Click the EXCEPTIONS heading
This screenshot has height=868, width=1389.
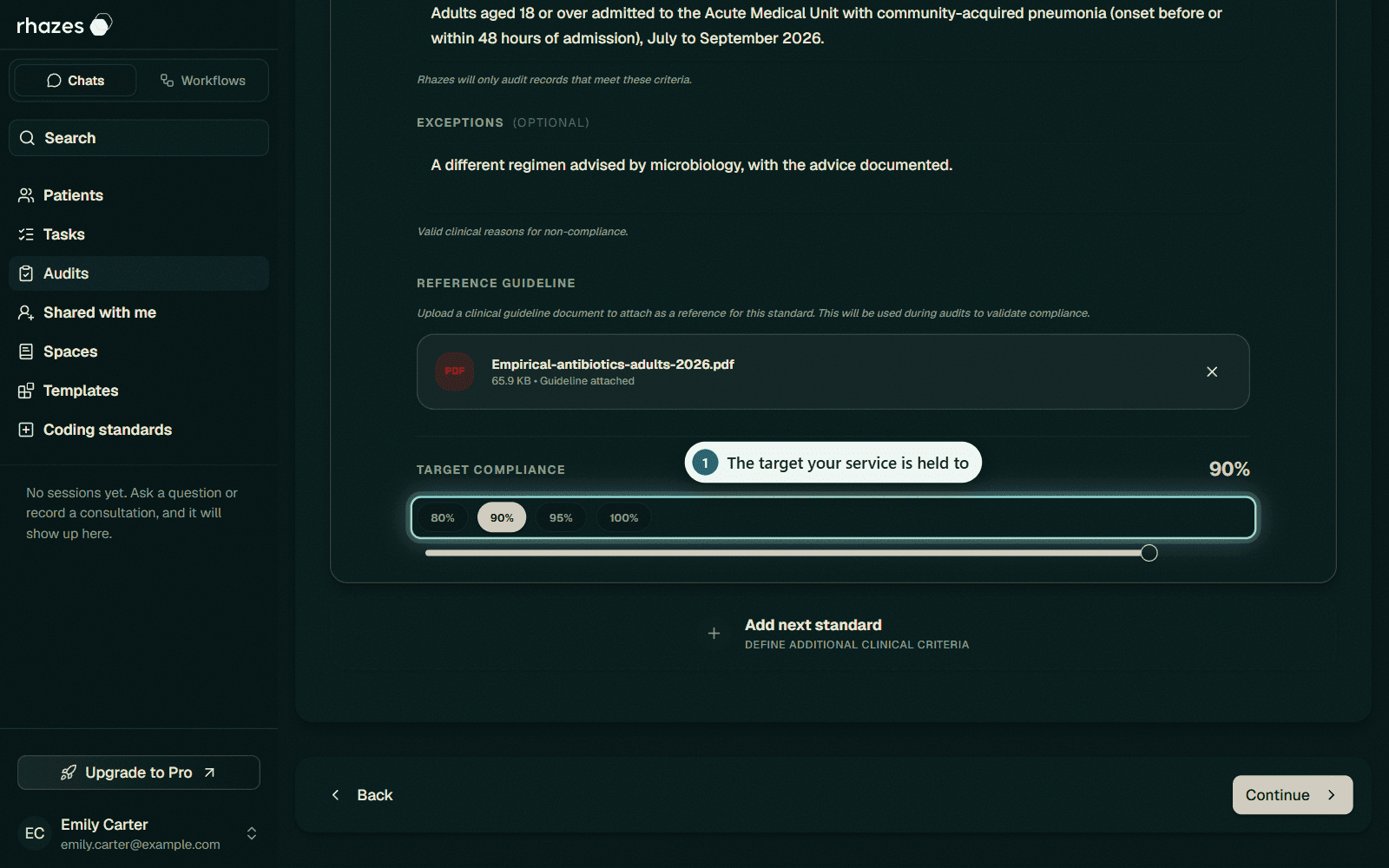click(x=460, y=122)
